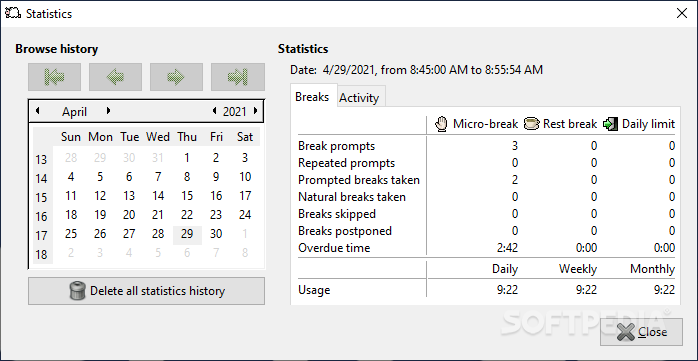
Task: Pick April 15 on the calendar
Action: pos(187,196)
